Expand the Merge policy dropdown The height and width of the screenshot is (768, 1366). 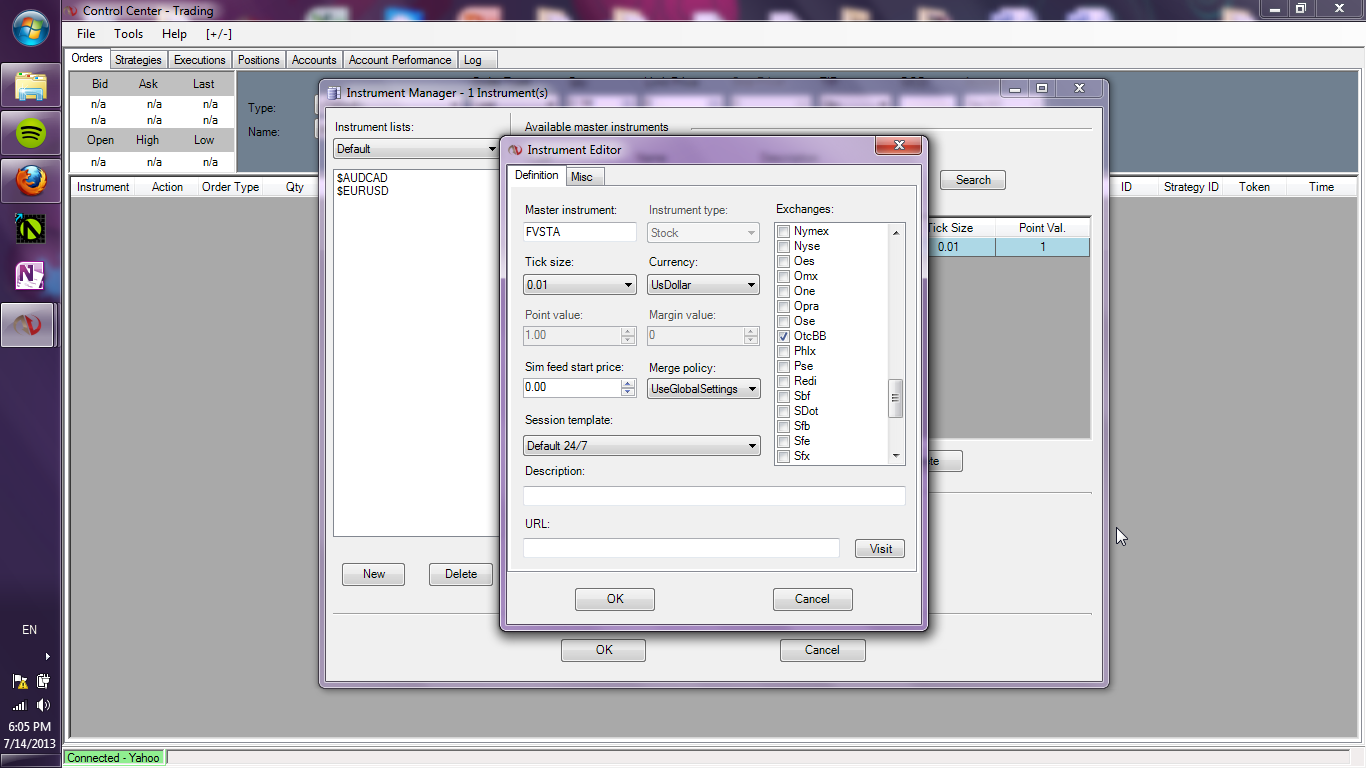704,389
